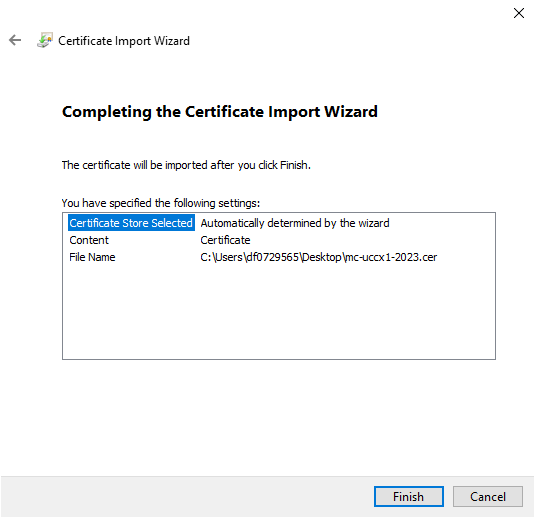
Task: Click Finish to import the certificate
Action: coord(409,497)
